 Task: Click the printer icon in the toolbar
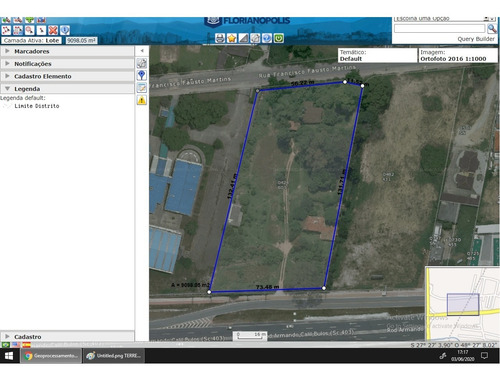(220, 38)
